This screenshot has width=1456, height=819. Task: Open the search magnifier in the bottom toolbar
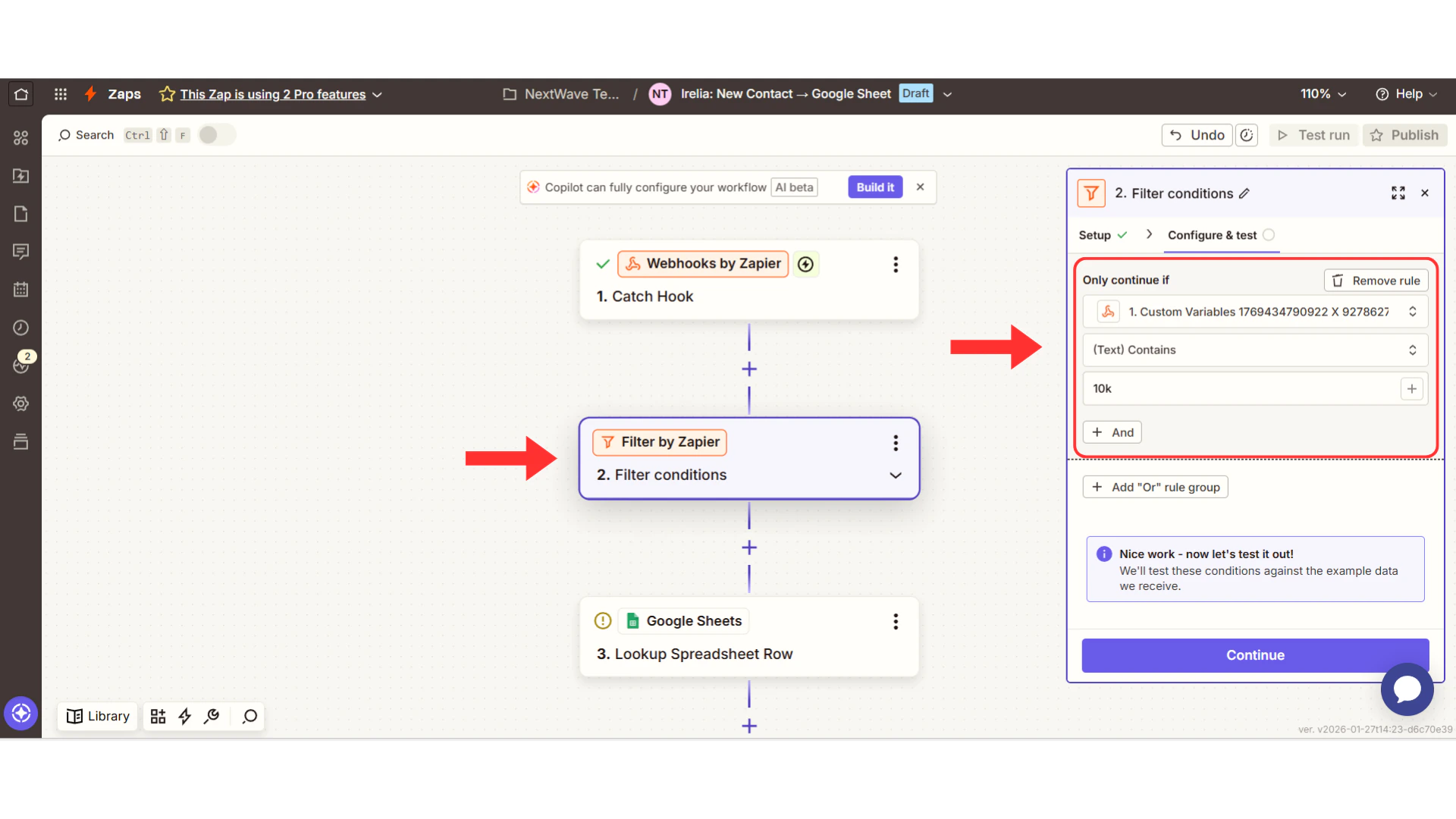(x=248, y=716)
